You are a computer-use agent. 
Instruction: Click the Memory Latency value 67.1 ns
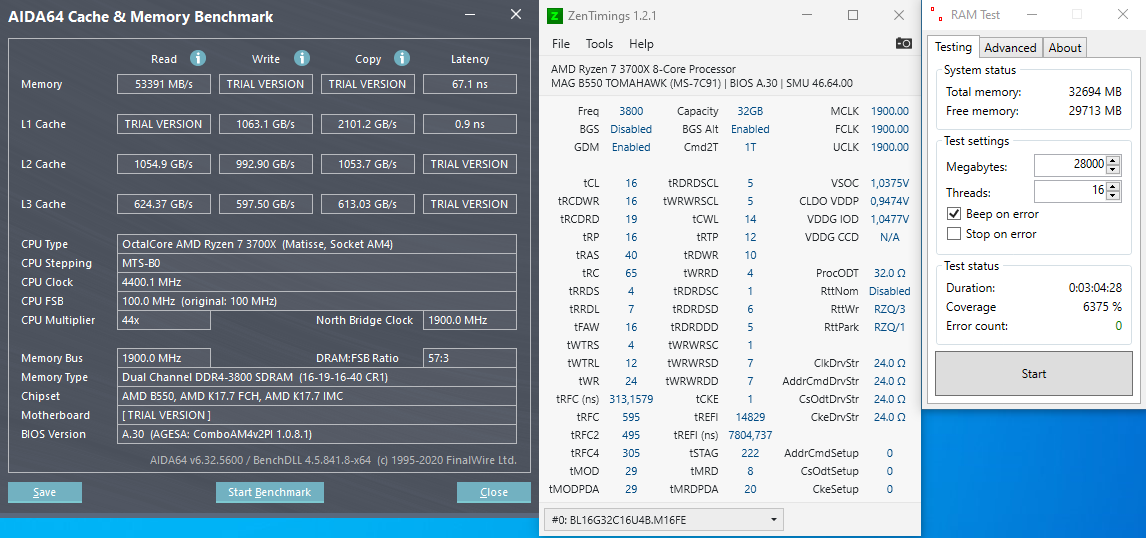469,84
